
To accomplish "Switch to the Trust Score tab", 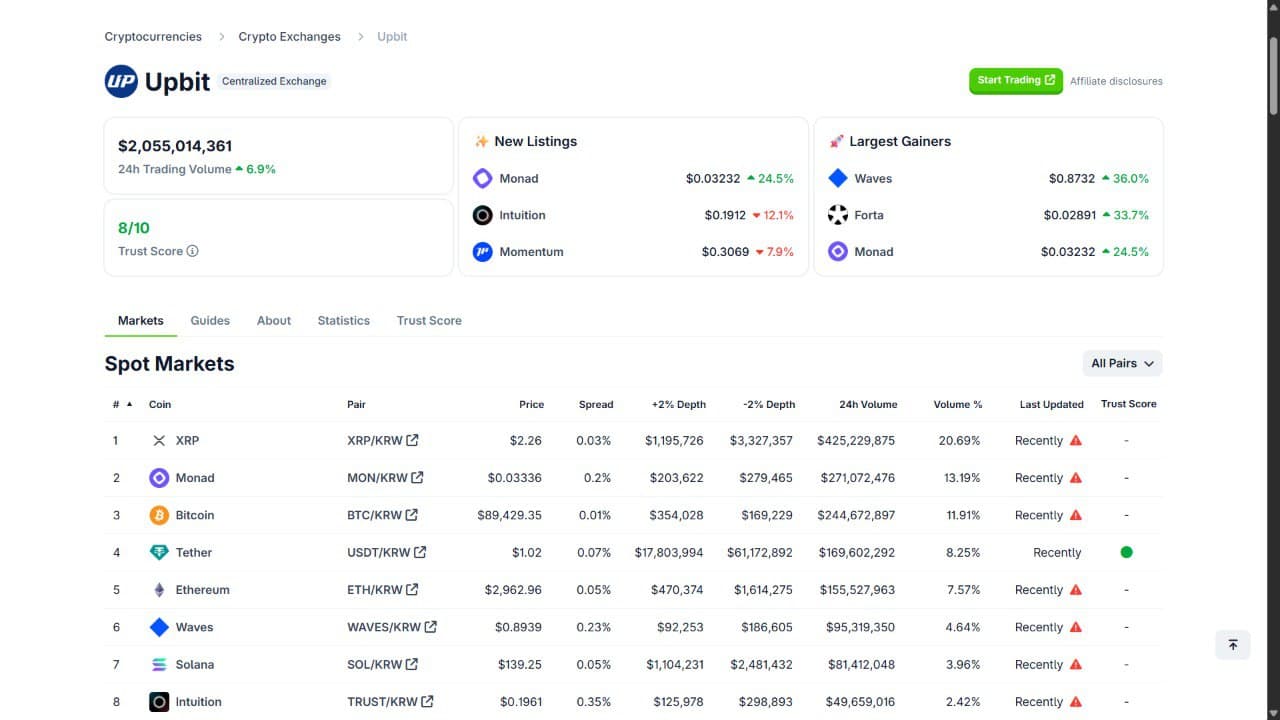I will pyautogui.click(x=429, y=320).
